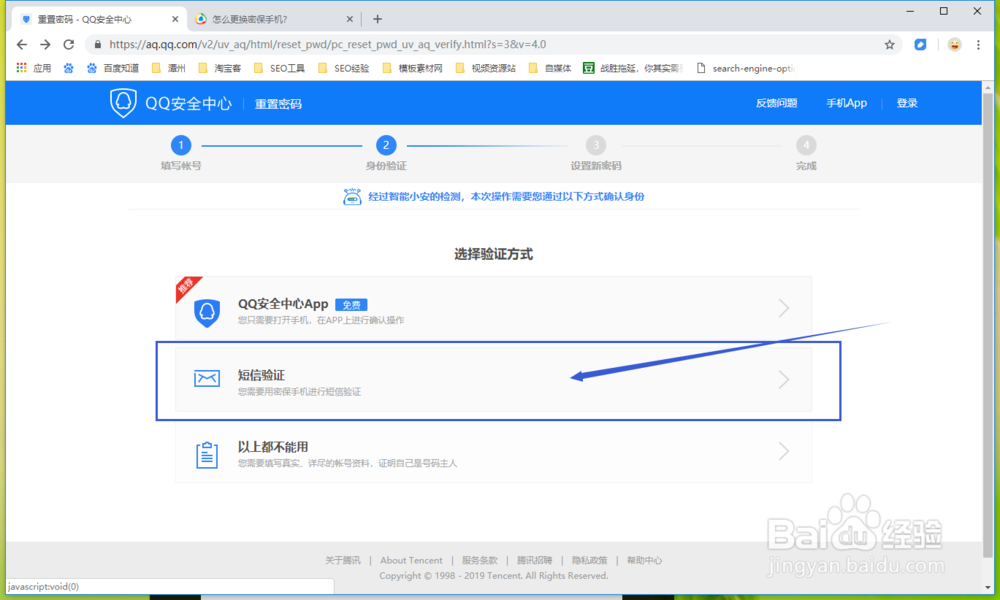Viewport: 1000px width, 600px height.
Task: Close the 重置密码 tab
Action: click(175, 19)
